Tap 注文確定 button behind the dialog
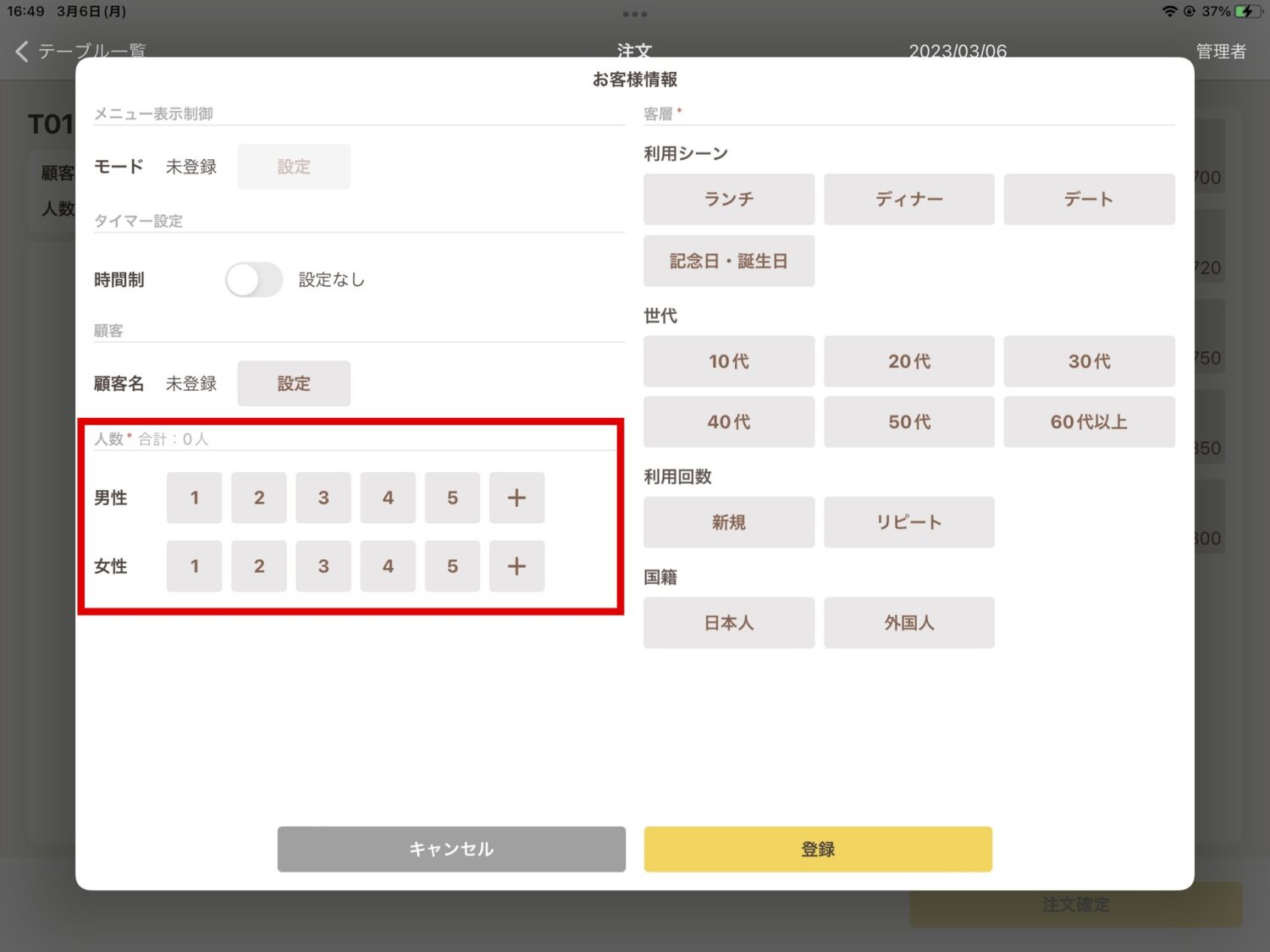This screenshot has height=952, width=1270. (1076, 905)
